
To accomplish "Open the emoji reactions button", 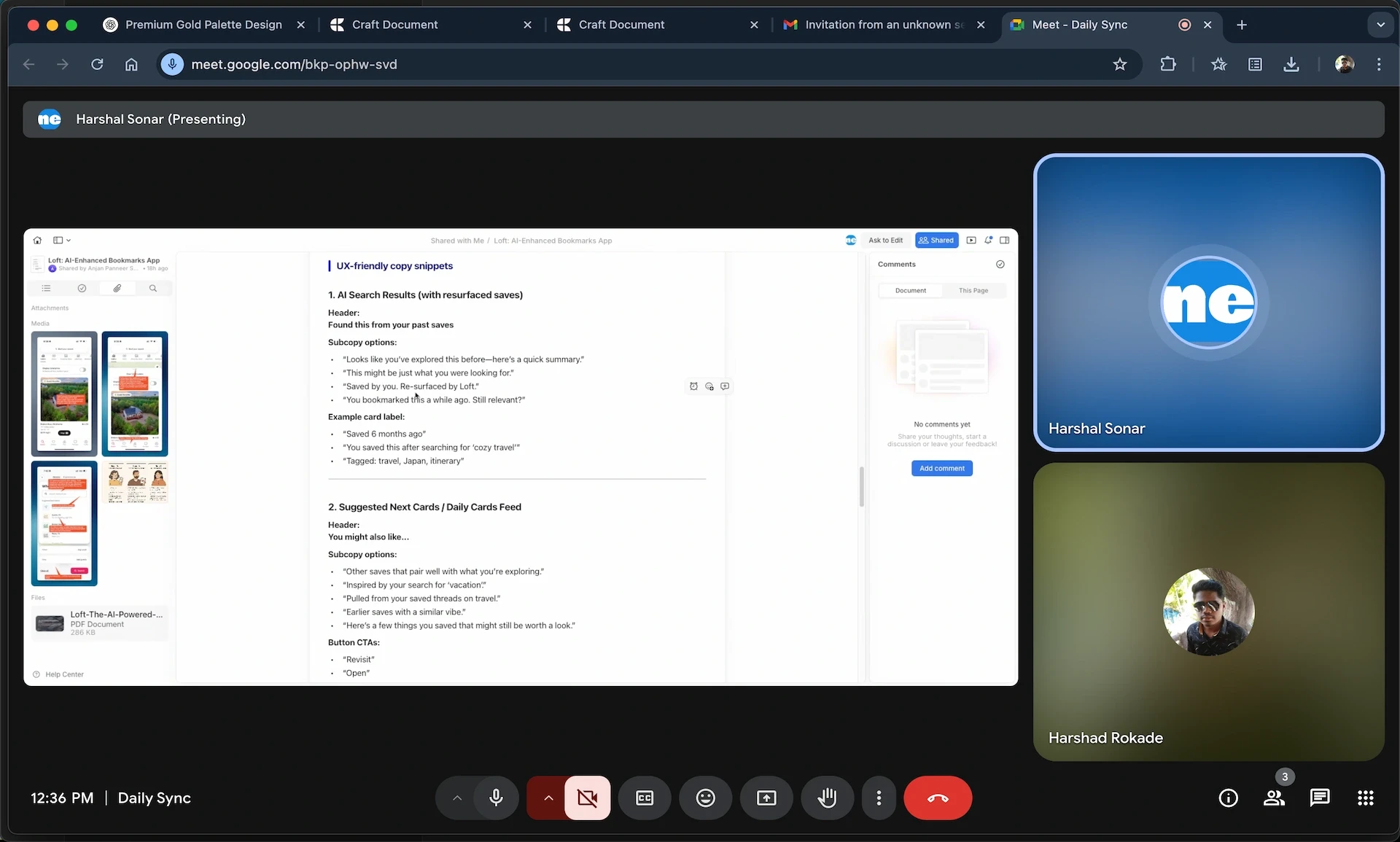I will [705, 798].
